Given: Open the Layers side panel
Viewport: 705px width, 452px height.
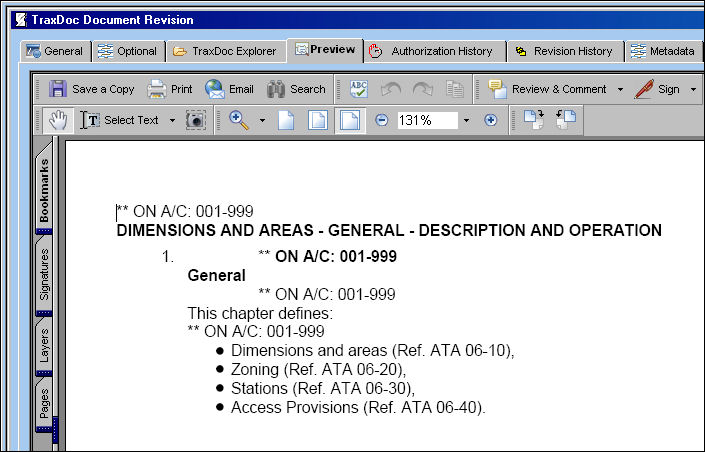Looking at the screenshot, I should [x=44, y=346].
